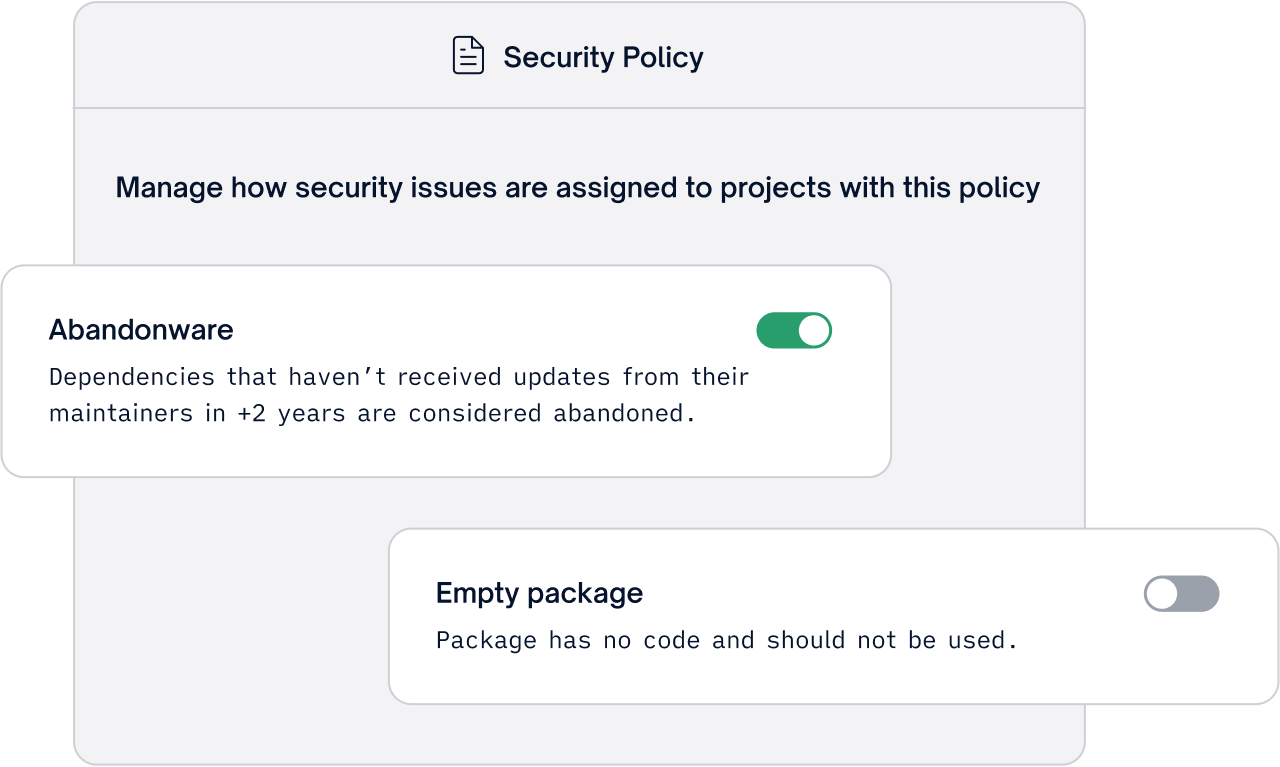Enable the Empty package toggle switch
This screenshot has height=767, width=1280.
point(1181,594)
